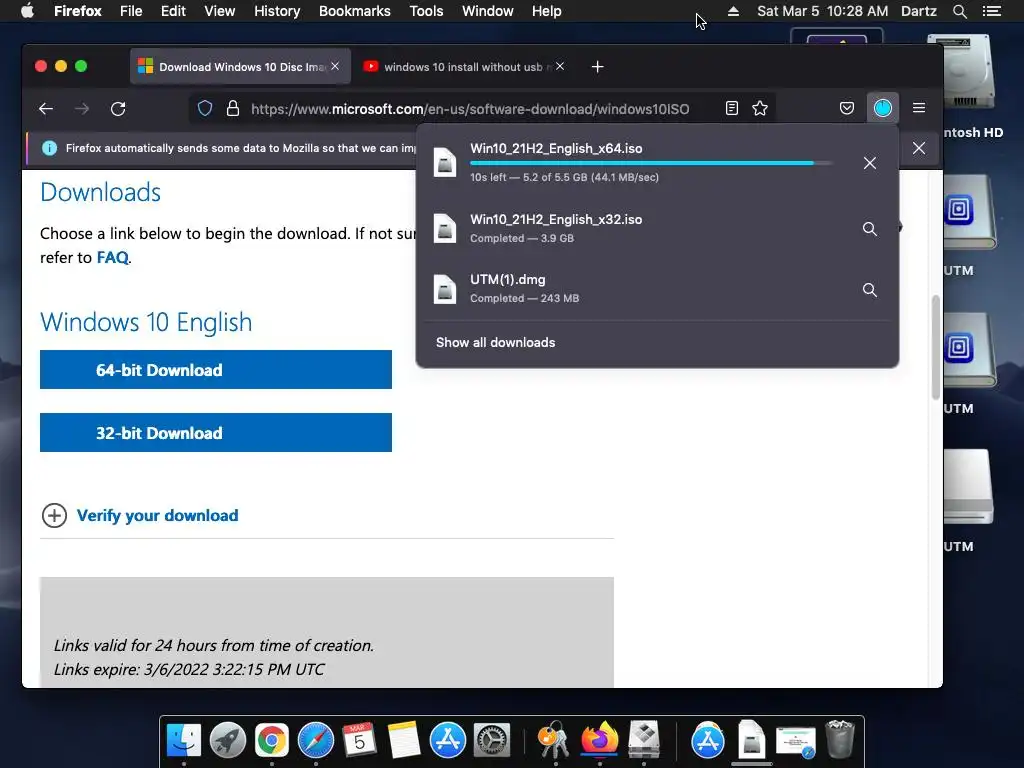Open Calendar from the Dock

(359, 741)
